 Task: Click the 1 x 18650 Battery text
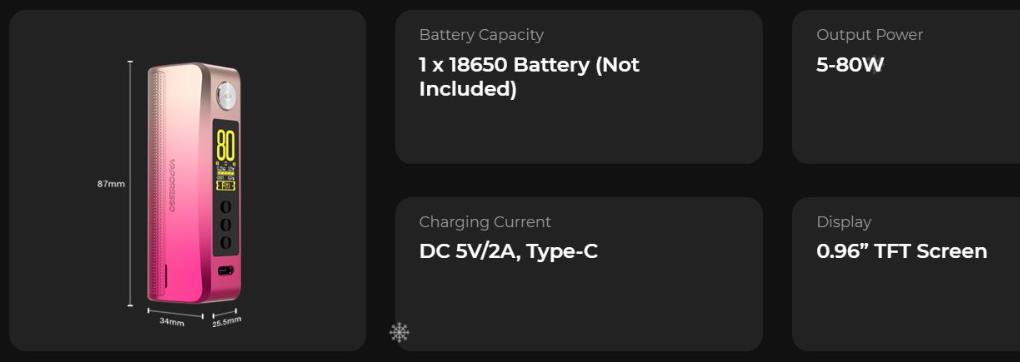[529, 77]
